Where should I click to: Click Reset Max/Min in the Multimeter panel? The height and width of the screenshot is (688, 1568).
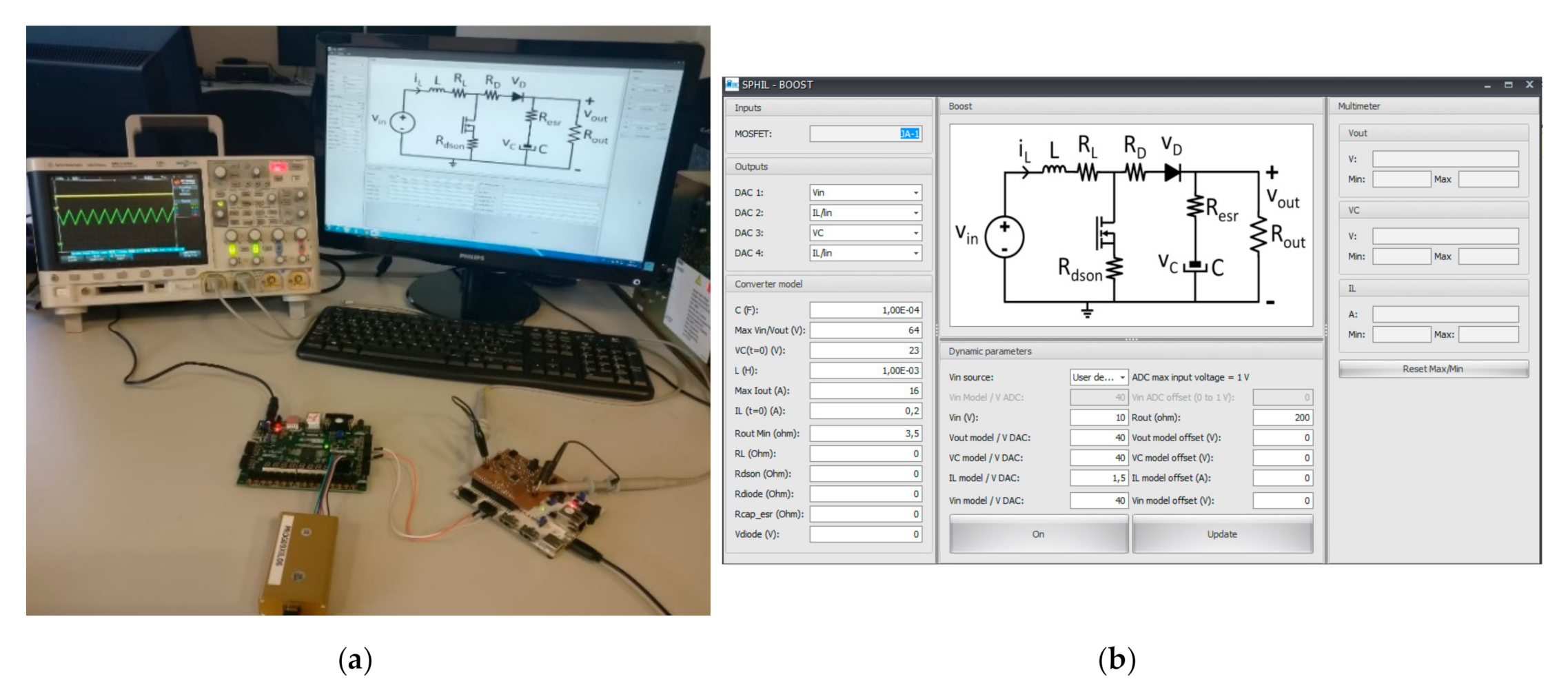pyautogui.click(x=1432, y=368)
